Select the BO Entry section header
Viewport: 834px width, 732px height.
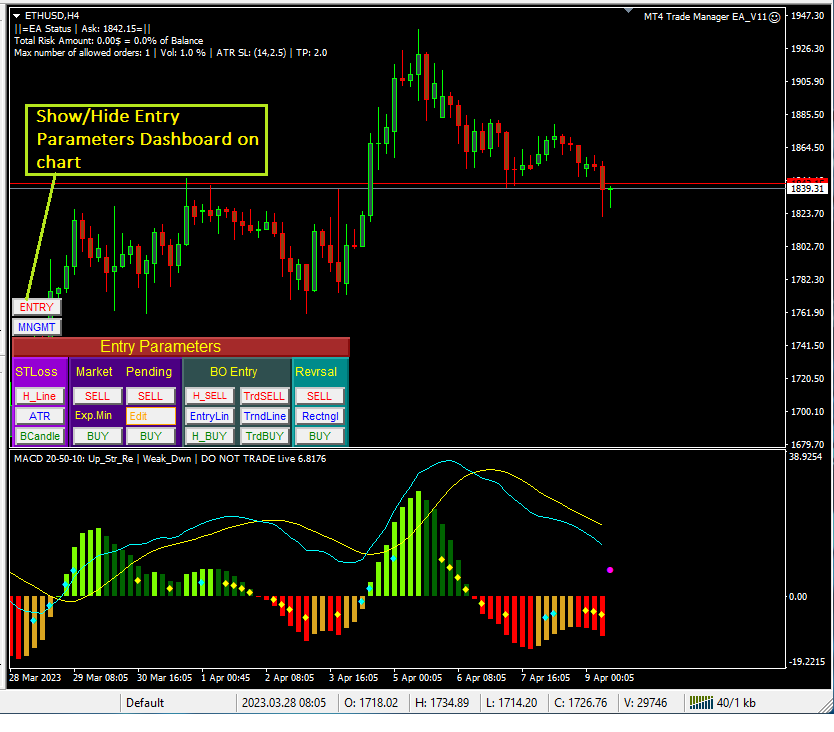(234, 371)
